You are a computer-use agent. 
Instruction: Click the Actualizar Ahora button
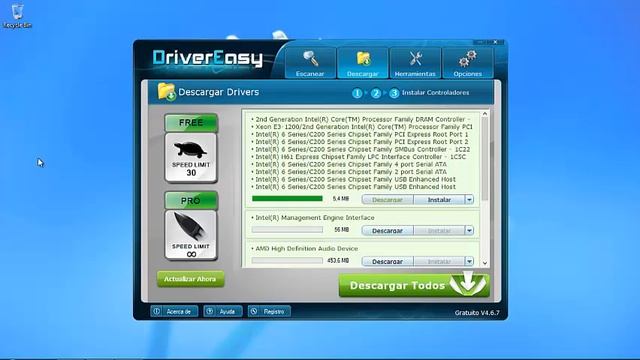pyautogui.click(x=190, y=279)
